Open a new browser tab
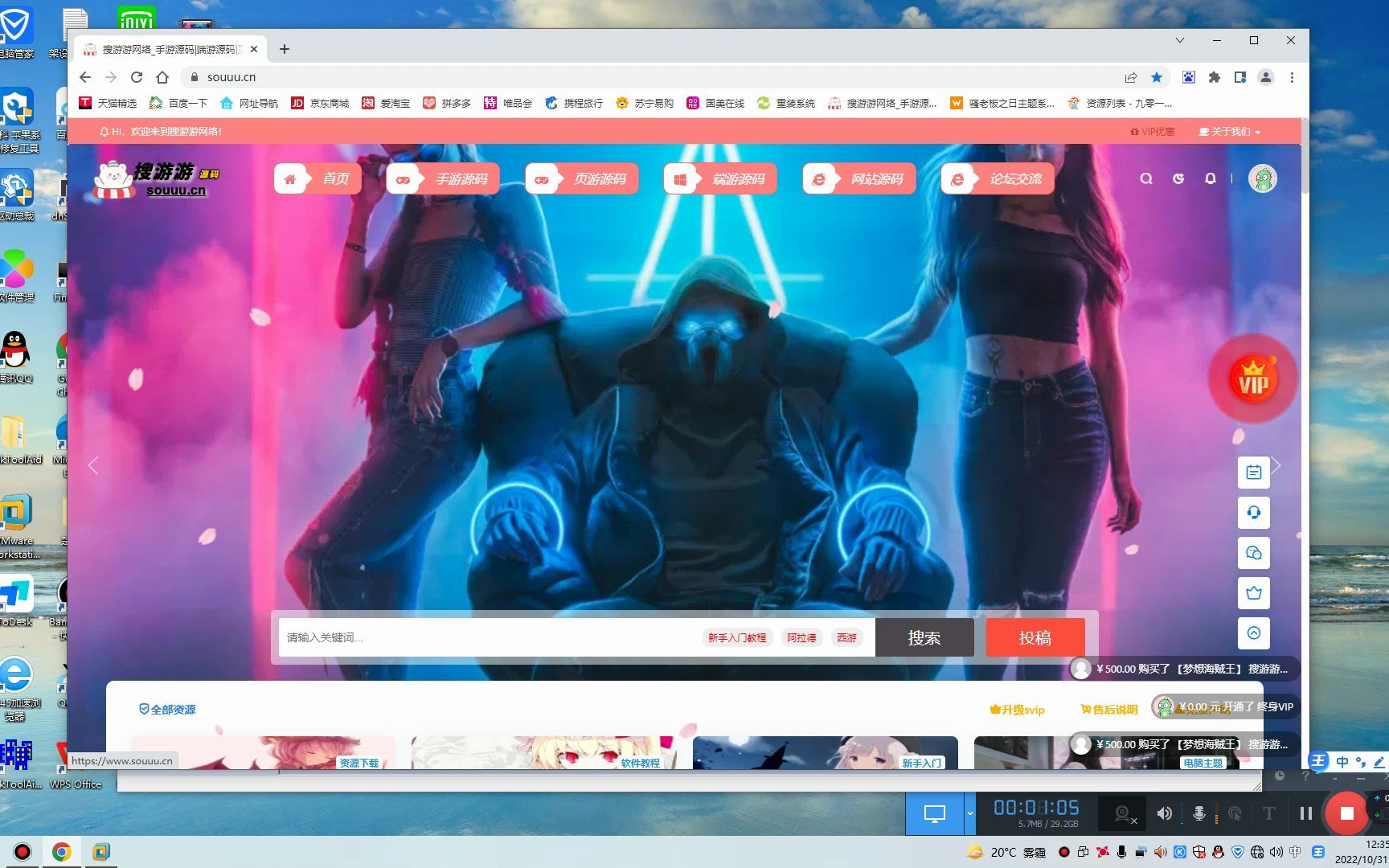1389x868 pixels. click(285, 49)
